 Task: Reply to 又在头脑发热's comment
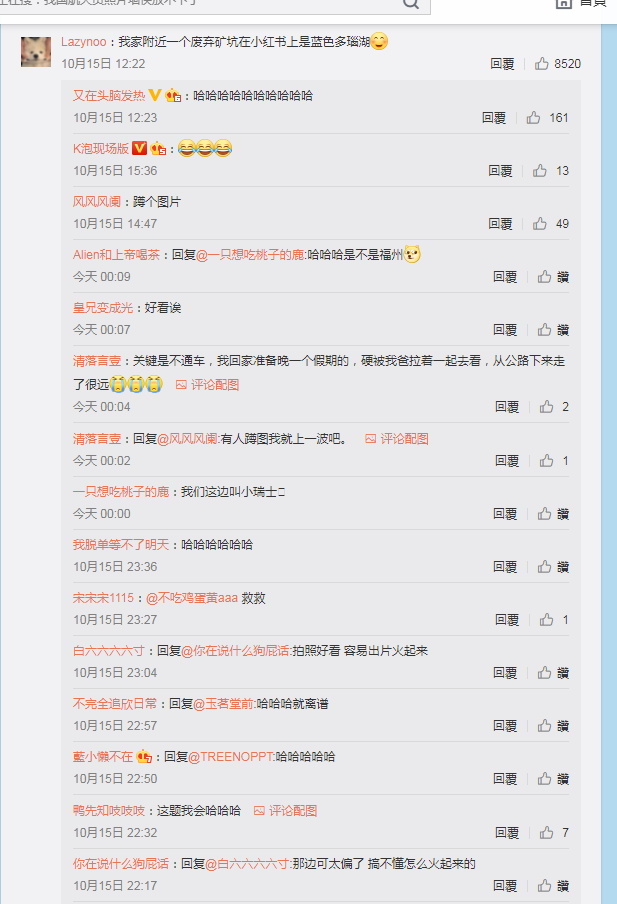click(494, 118)
